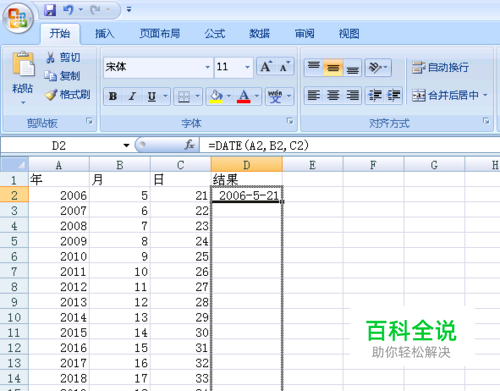Viewport: 500px width, 391px height.
Task: Open the 审阅 tab
Action: point(304,33)
